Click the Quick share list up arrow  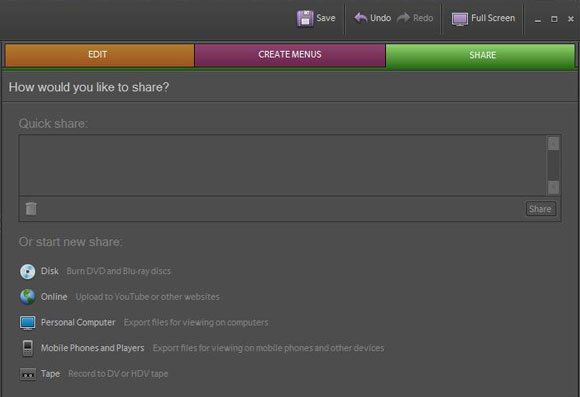pos(553,144)
